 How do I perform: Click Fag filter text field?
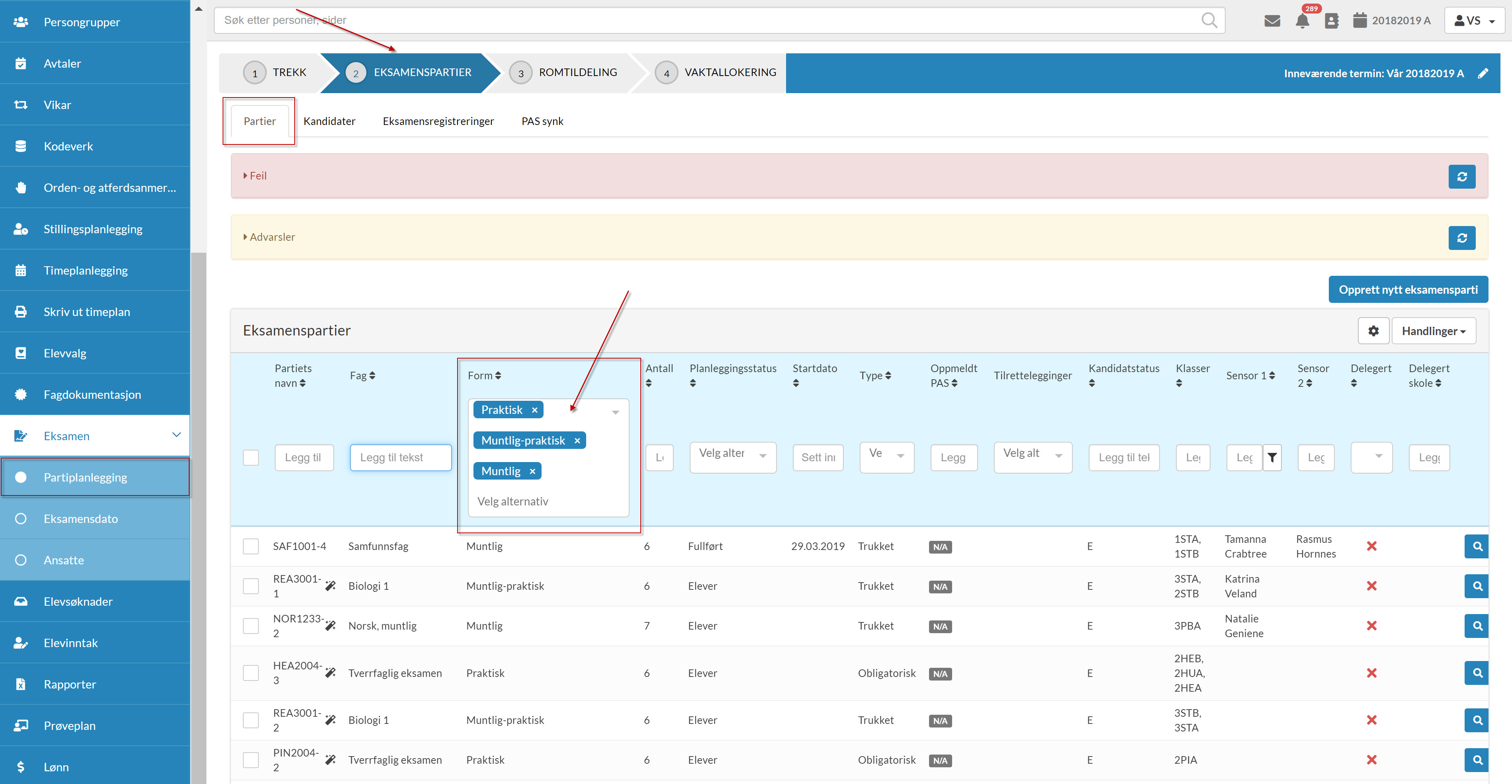(x=401, y=457)
